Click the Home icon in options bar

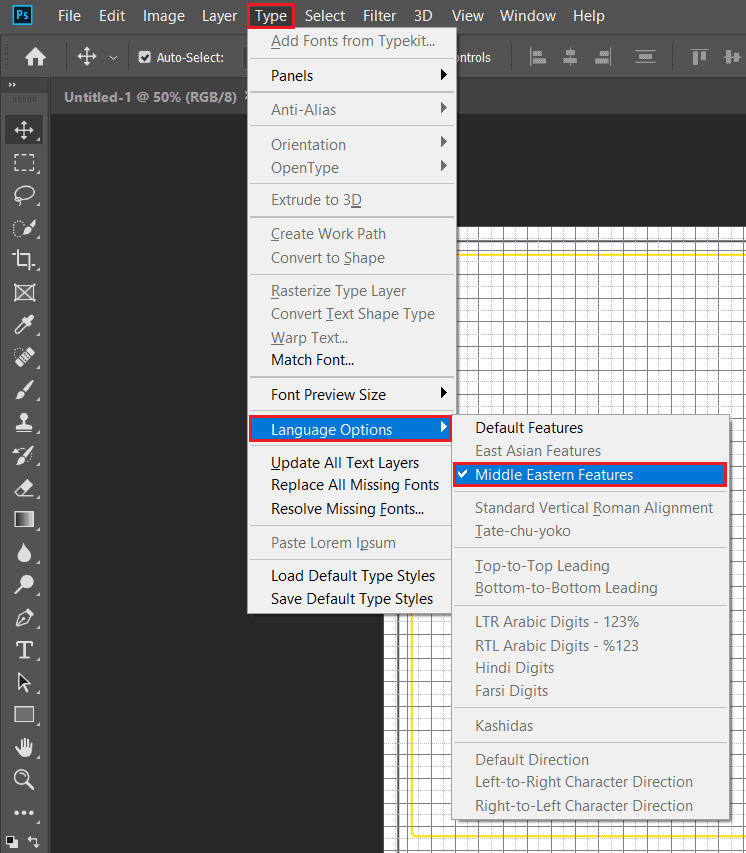click(35, 57)
